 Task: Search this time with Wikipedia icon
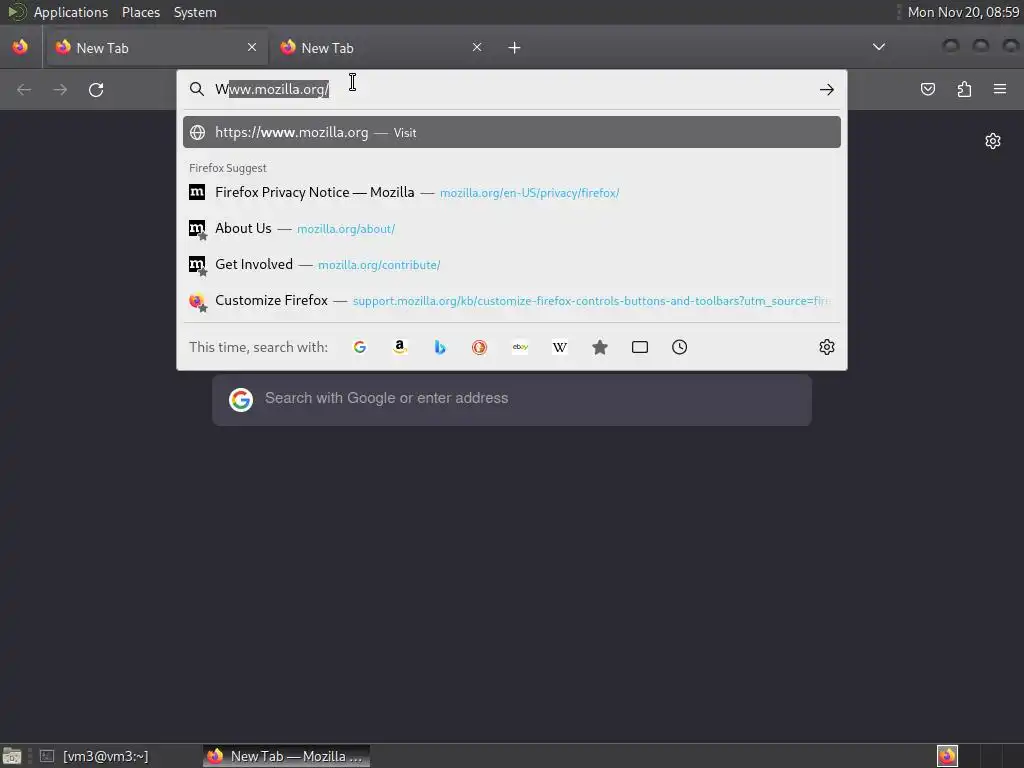pos(560,347)
